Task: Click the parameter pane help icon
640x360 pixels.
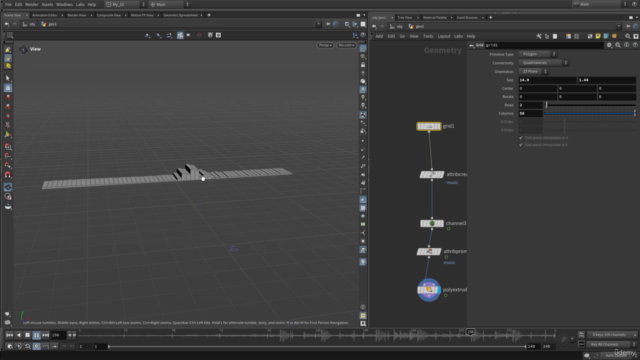Action: (x=635, y=45)
